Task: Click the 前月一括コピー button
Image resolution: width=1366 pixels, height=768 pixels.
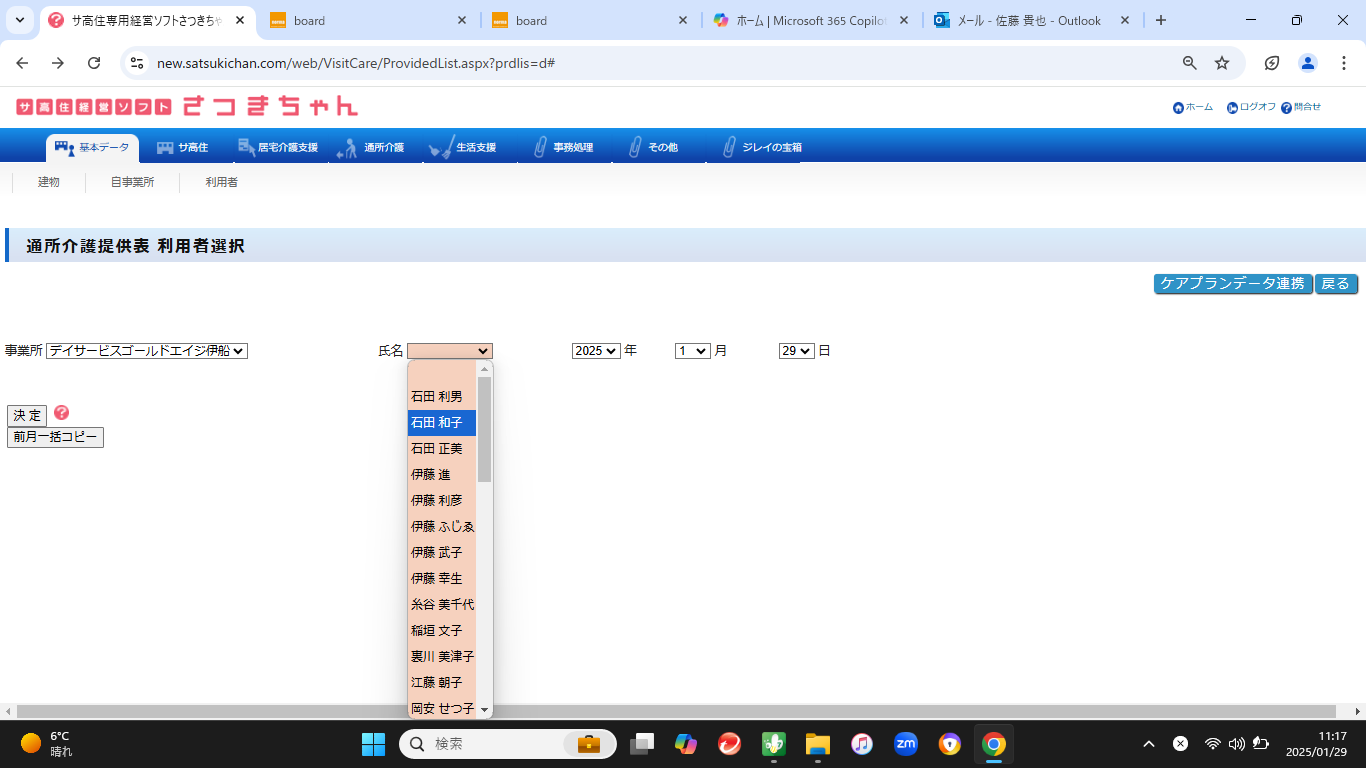Action: pyautogui.click(x=55, y=438)
